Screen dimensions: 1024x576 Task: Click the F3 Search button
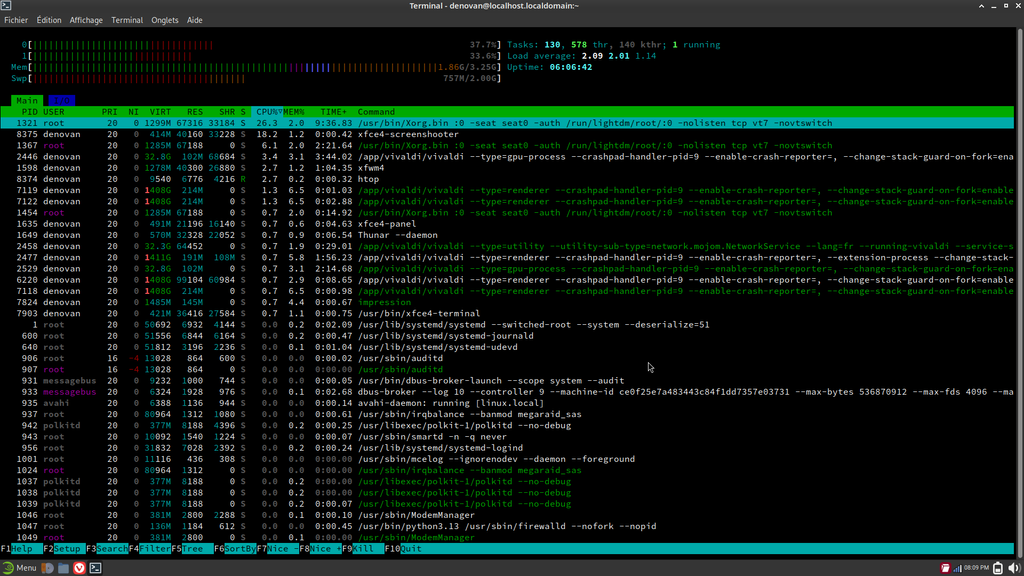click(107, 549)
